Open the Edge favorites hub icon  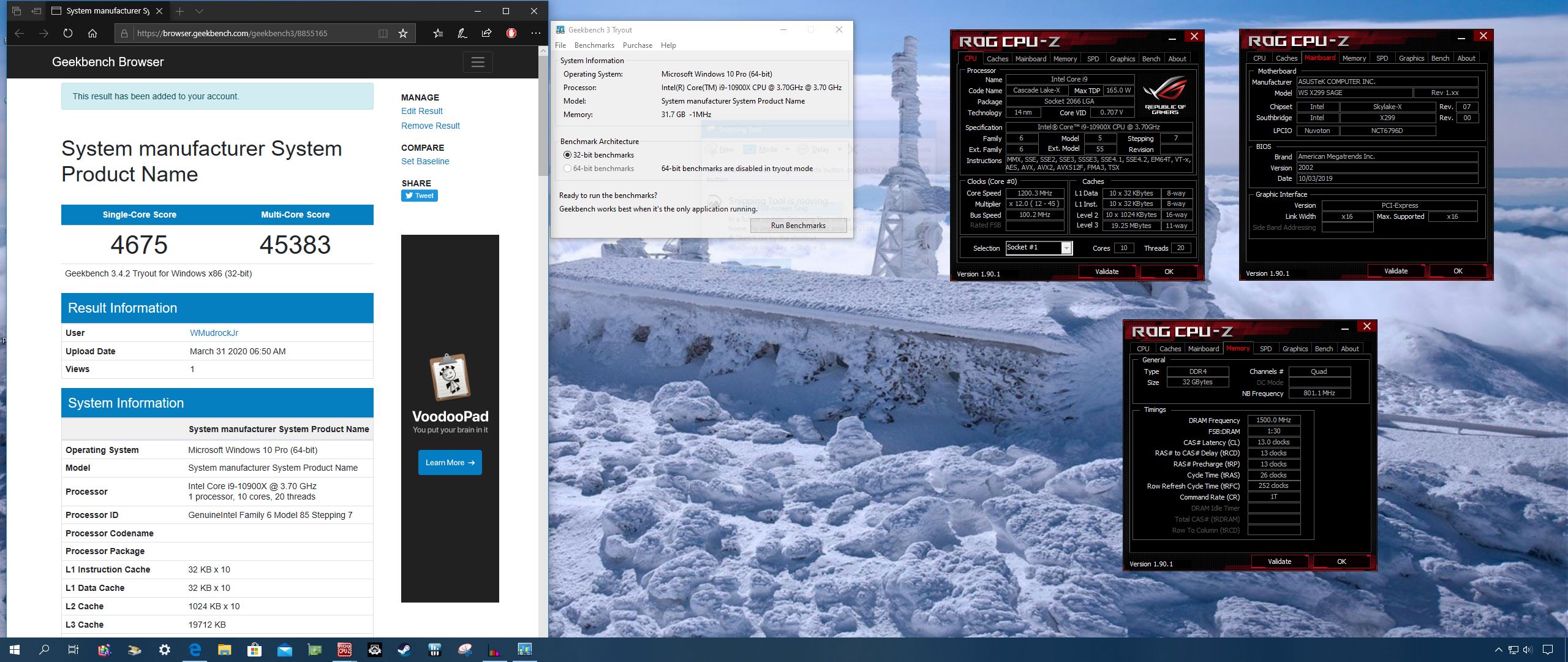438,33
